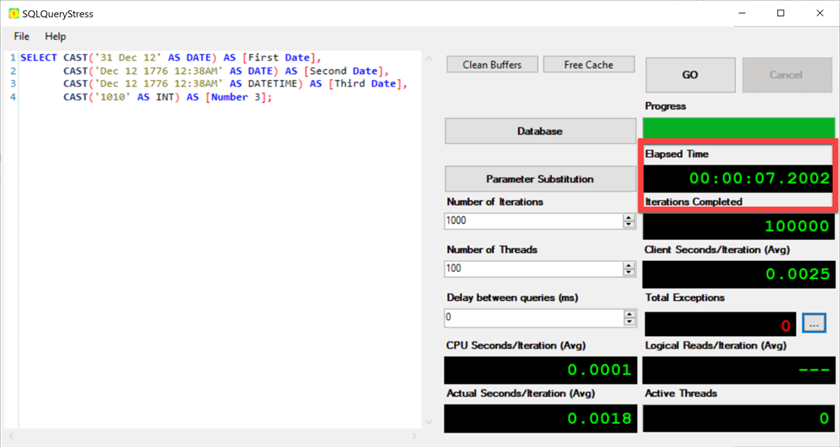Viewport: 840px width, 447px height.
Task: Click the Free Cache button
Action: tap(588, 64)
